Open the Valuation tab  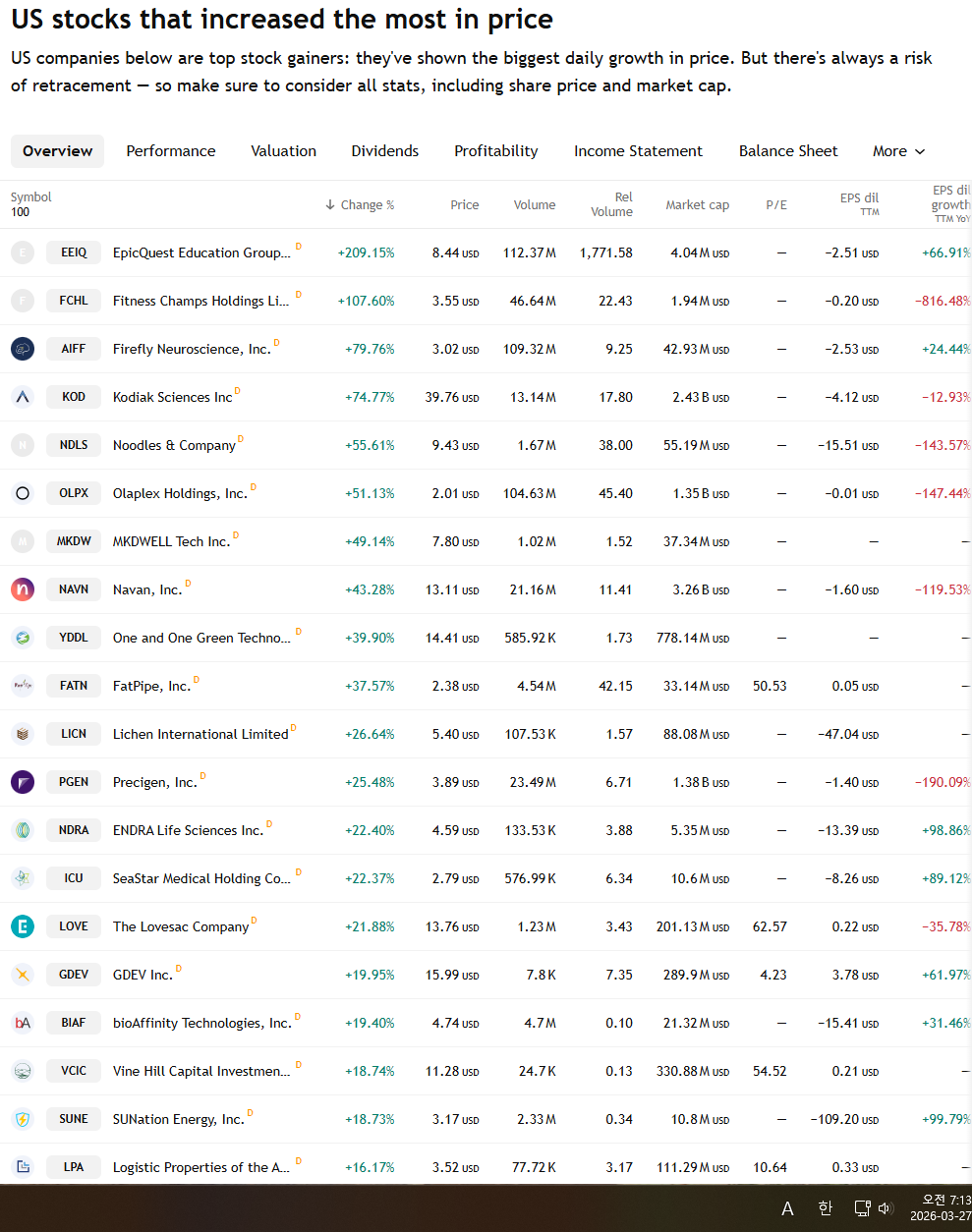[x=284, y=151]
